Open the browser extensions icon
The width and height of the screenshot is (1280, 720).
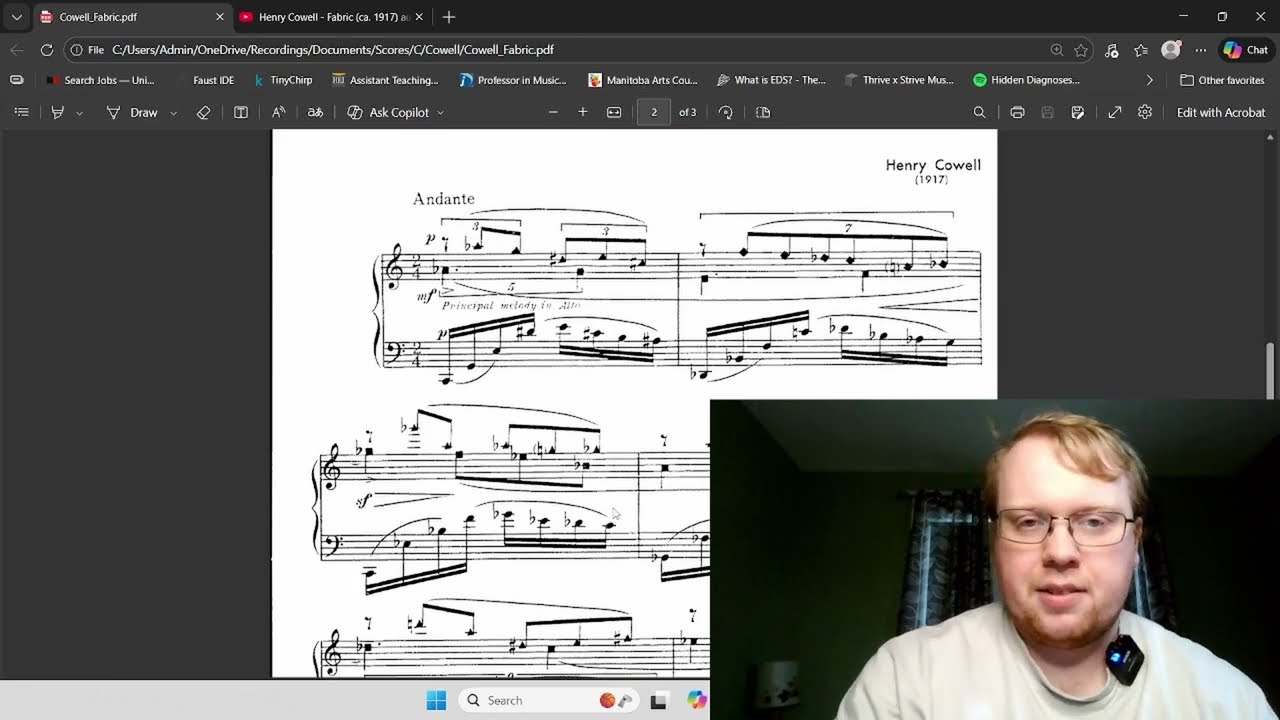point(1112,50)
